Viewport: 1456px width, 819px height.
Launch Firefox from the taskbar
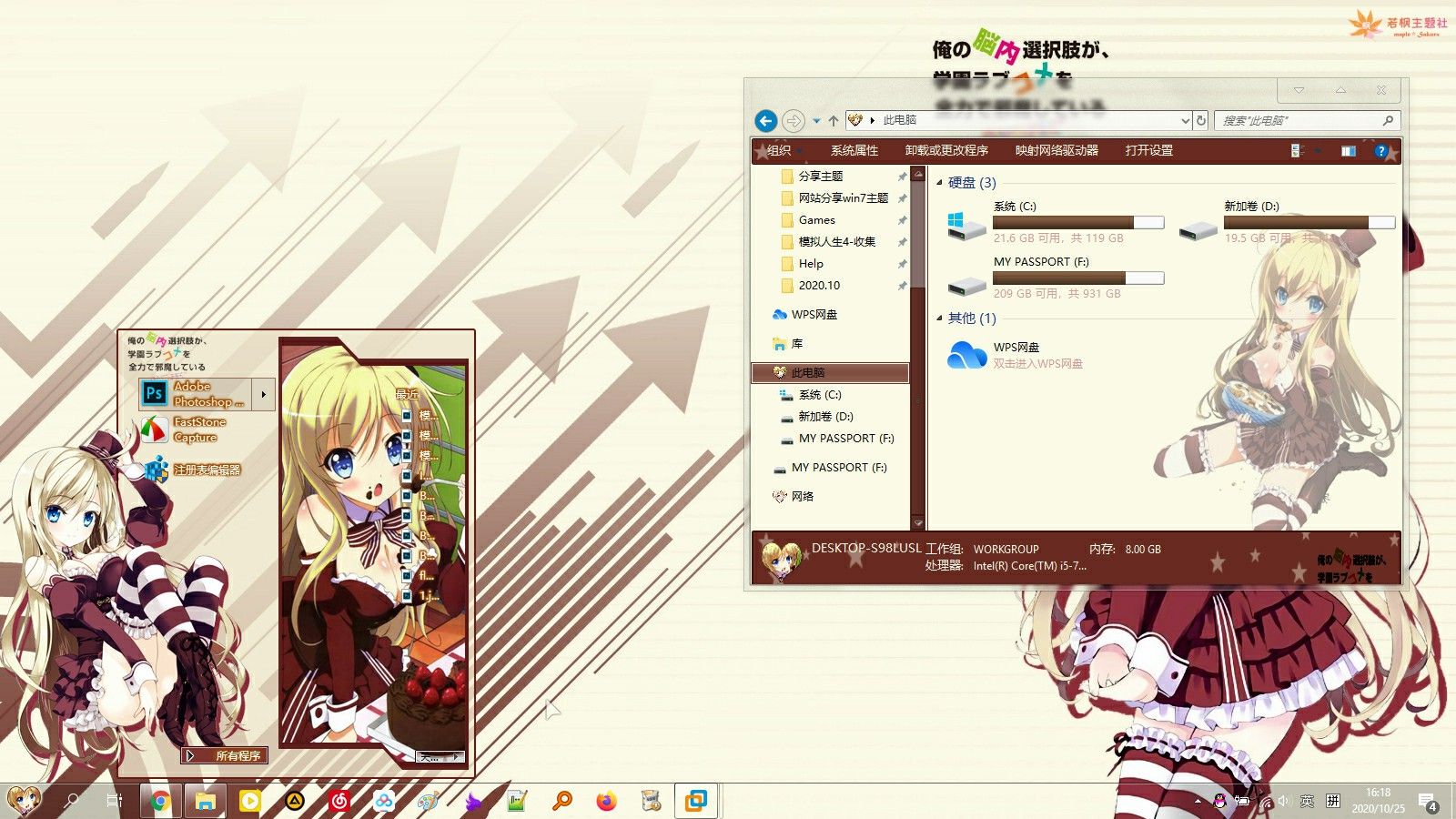[607, 801]
